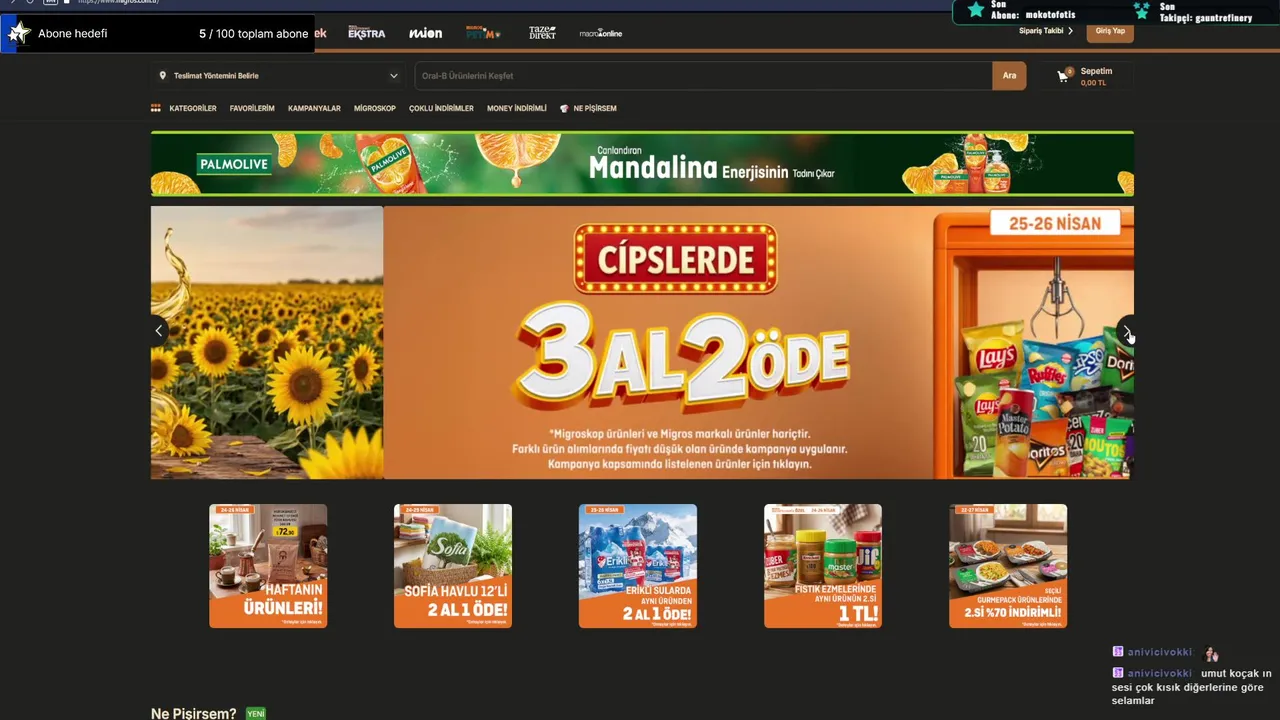Open Erikli Sularda 2 Al 1 Öde tile

[x=638, y=566]
